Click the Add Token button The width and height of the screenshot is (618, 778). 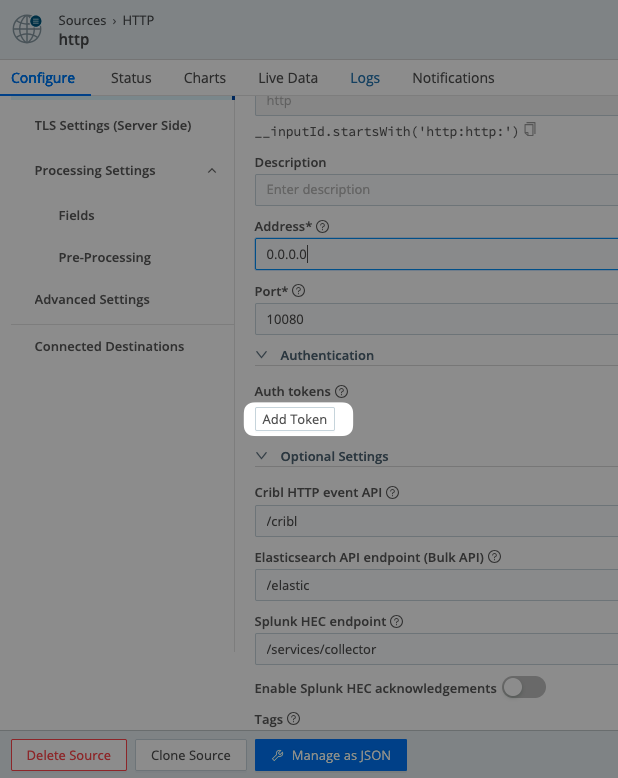coord(294,420)
